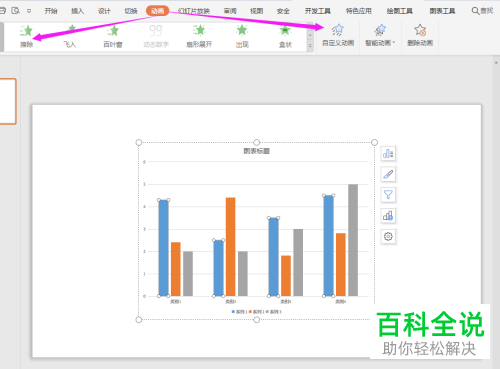The height and width of the screenshot is (369, 500).
Task: Apply the 盒状 (Box) animation
Action: 285,36
